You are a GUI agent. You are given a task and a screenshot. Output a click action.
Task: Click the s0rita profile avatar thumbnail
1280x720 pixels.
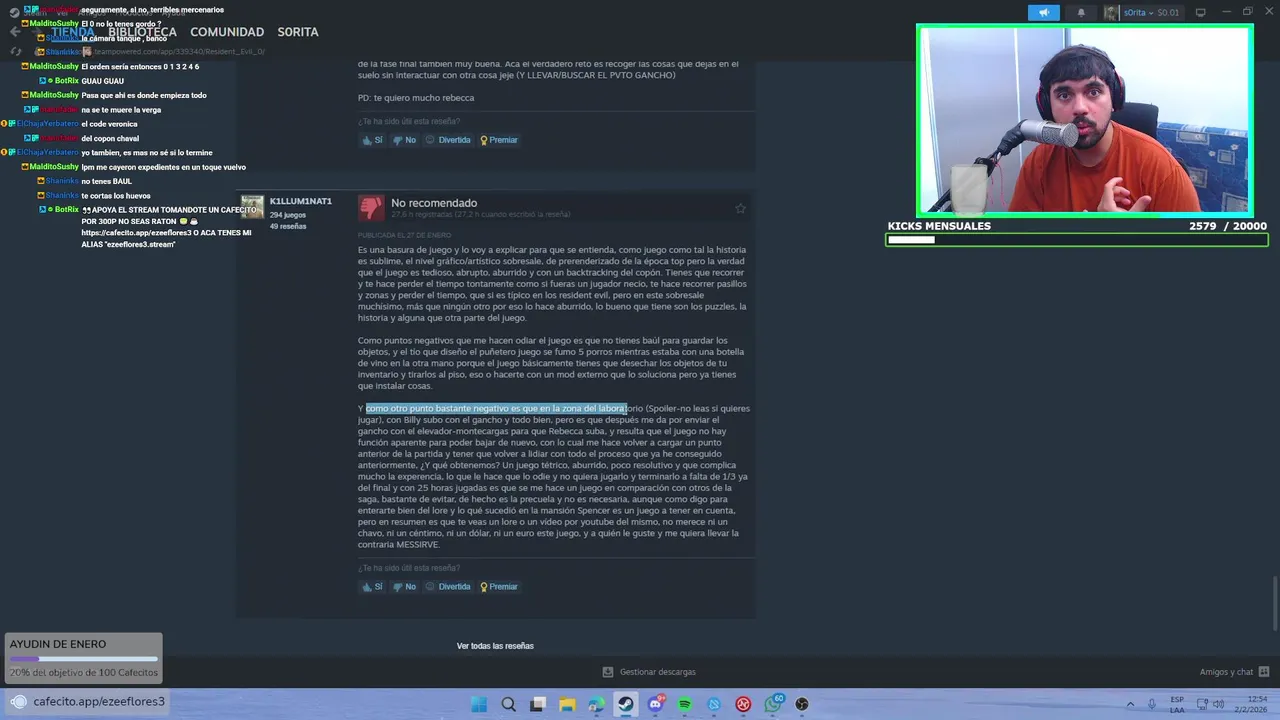pos(1111,12)
